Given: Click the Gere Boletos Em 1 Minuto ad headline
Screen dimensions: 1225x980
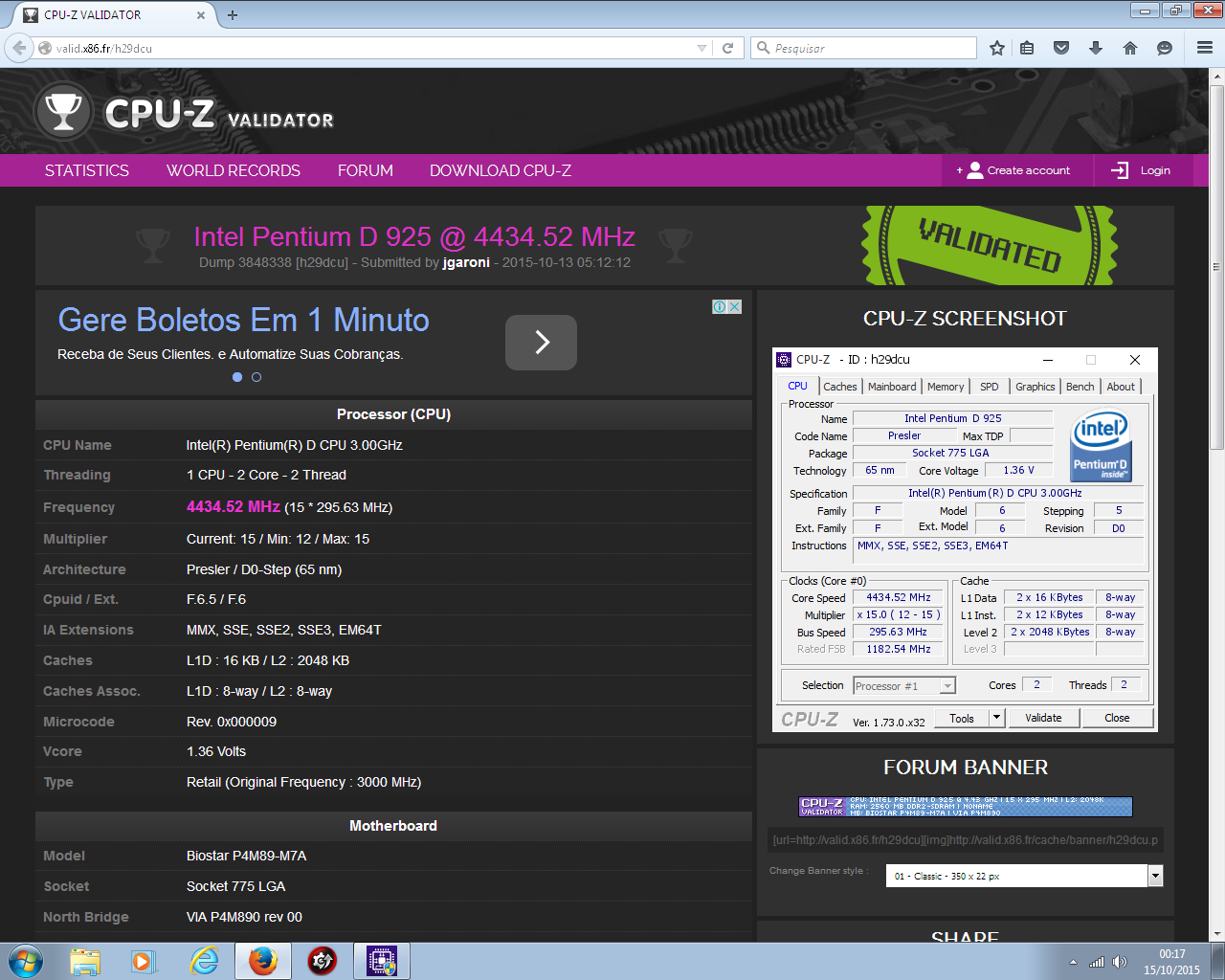Looking at the screenshot, I should pyautogui.click(x=243, y=320).
